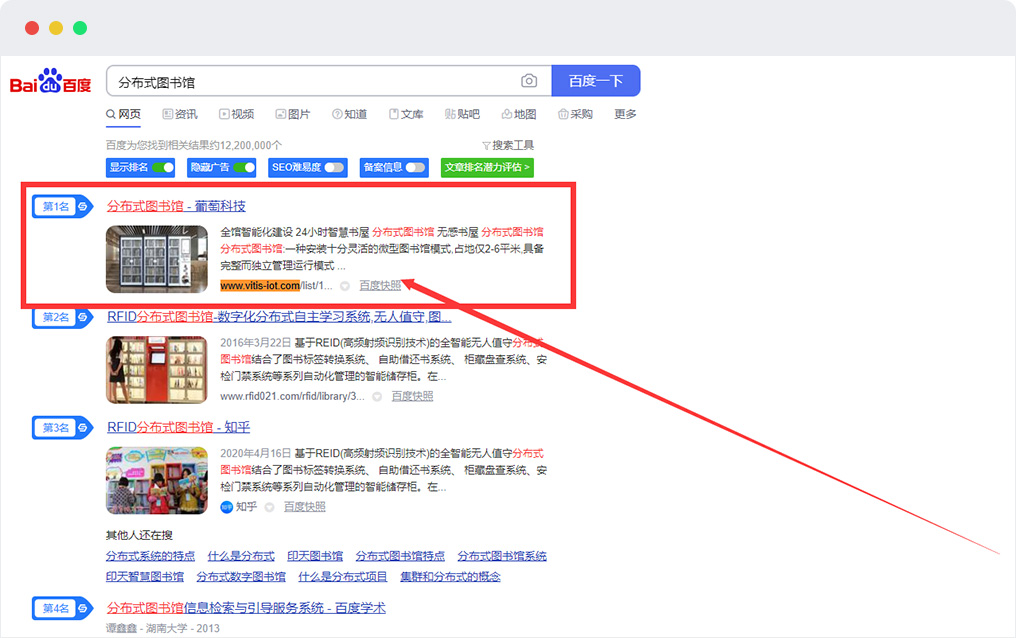1016x638 pixels.
Task: Click related search 分布式系统的特点
Action: [150, 556]
